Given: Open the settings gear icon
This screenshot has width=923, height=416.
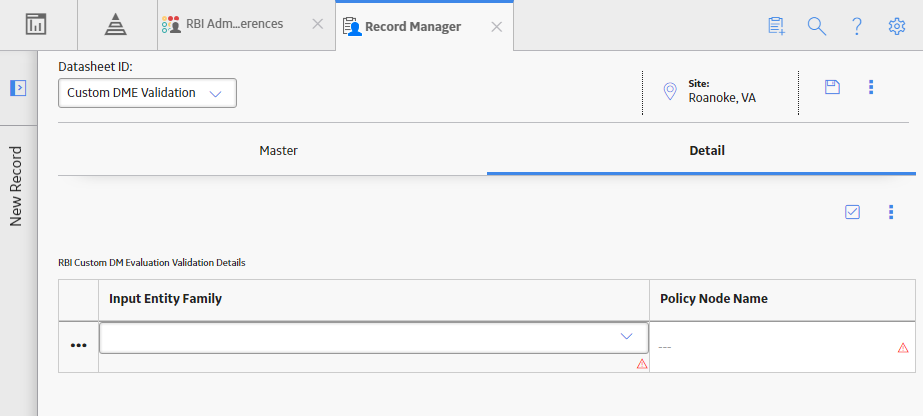Looking at the screenshot, I should pos(897,26).
